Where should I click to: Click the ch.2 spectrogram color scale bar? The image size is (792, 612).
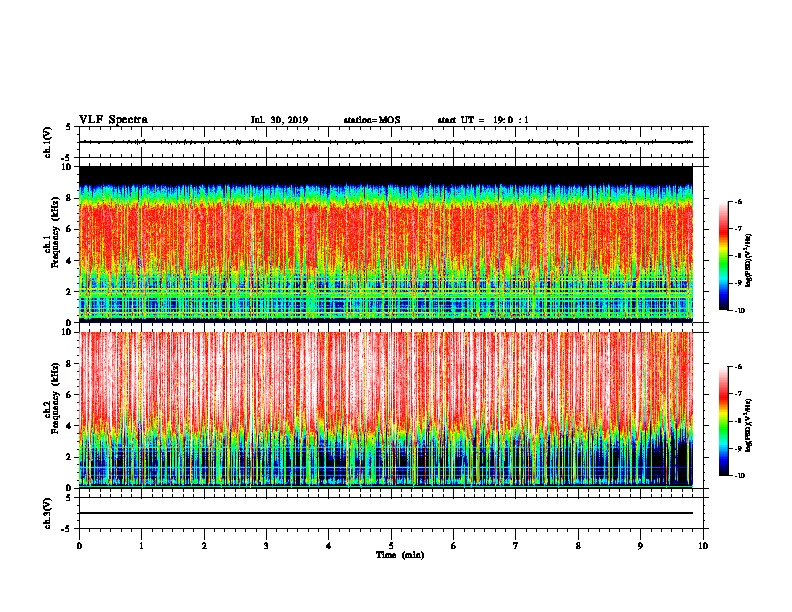pyautogui.click(x=723, y=421)
